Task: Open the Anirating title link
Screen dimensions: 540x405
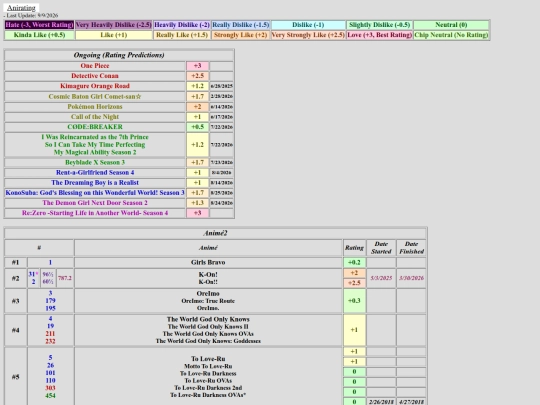Action: point(21,8)
